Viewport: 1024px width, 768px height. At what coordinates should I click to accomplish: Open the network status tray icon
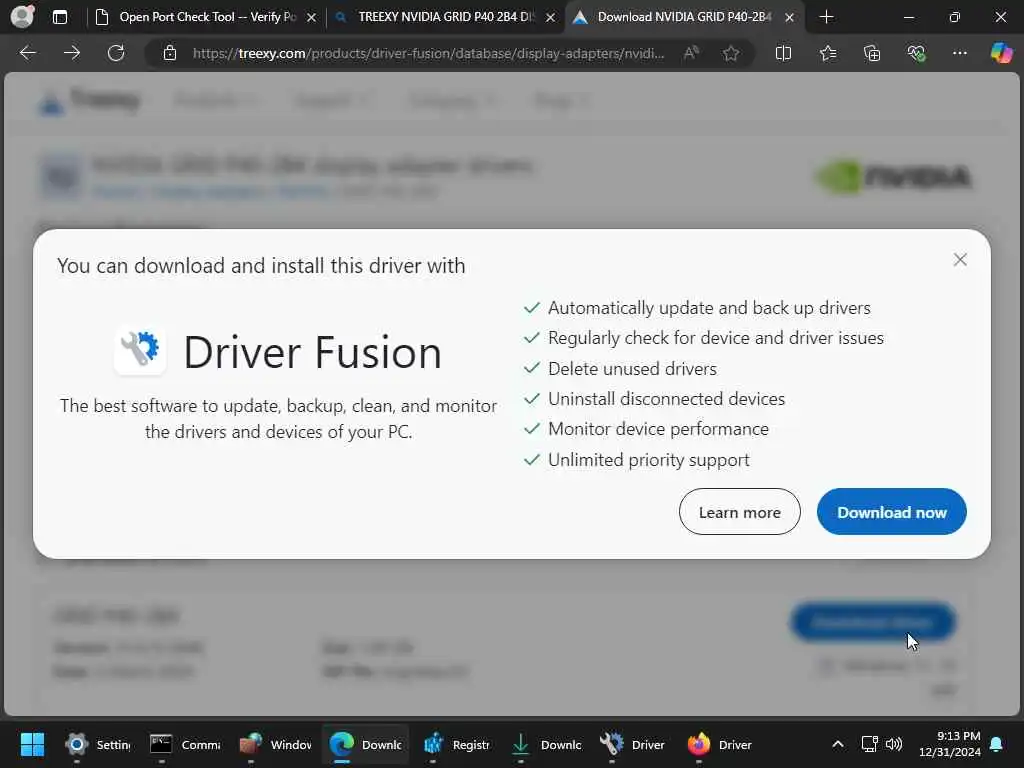(x=869, y=744)
